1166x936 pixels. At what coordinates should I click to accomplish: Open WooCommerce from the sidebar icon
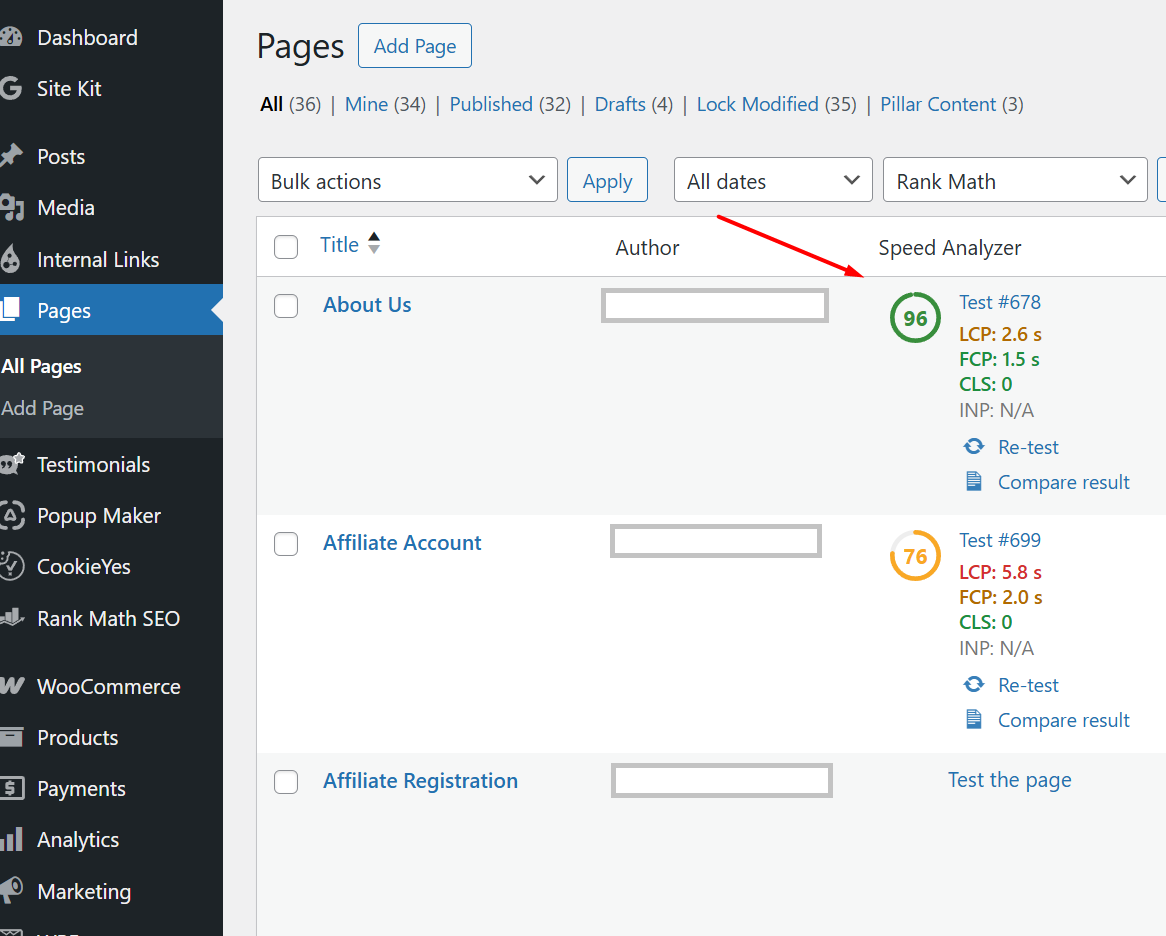[x=12, y=686]
